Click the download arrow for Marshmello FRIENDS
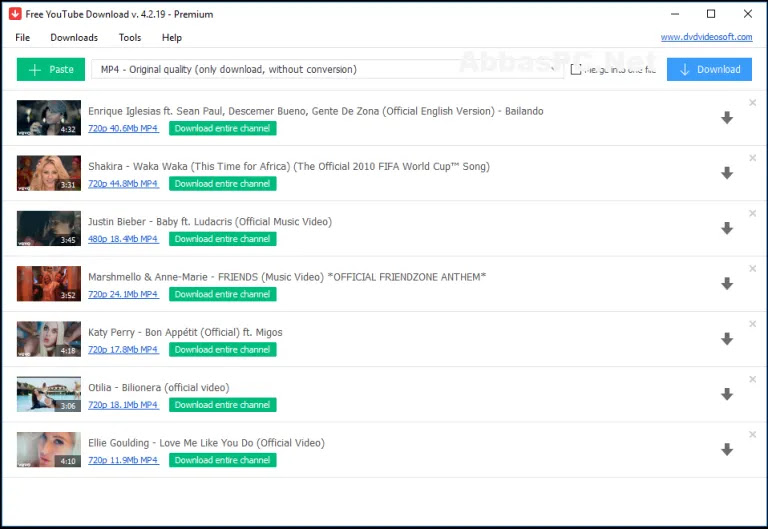768x529 pixels. [727, 284]
